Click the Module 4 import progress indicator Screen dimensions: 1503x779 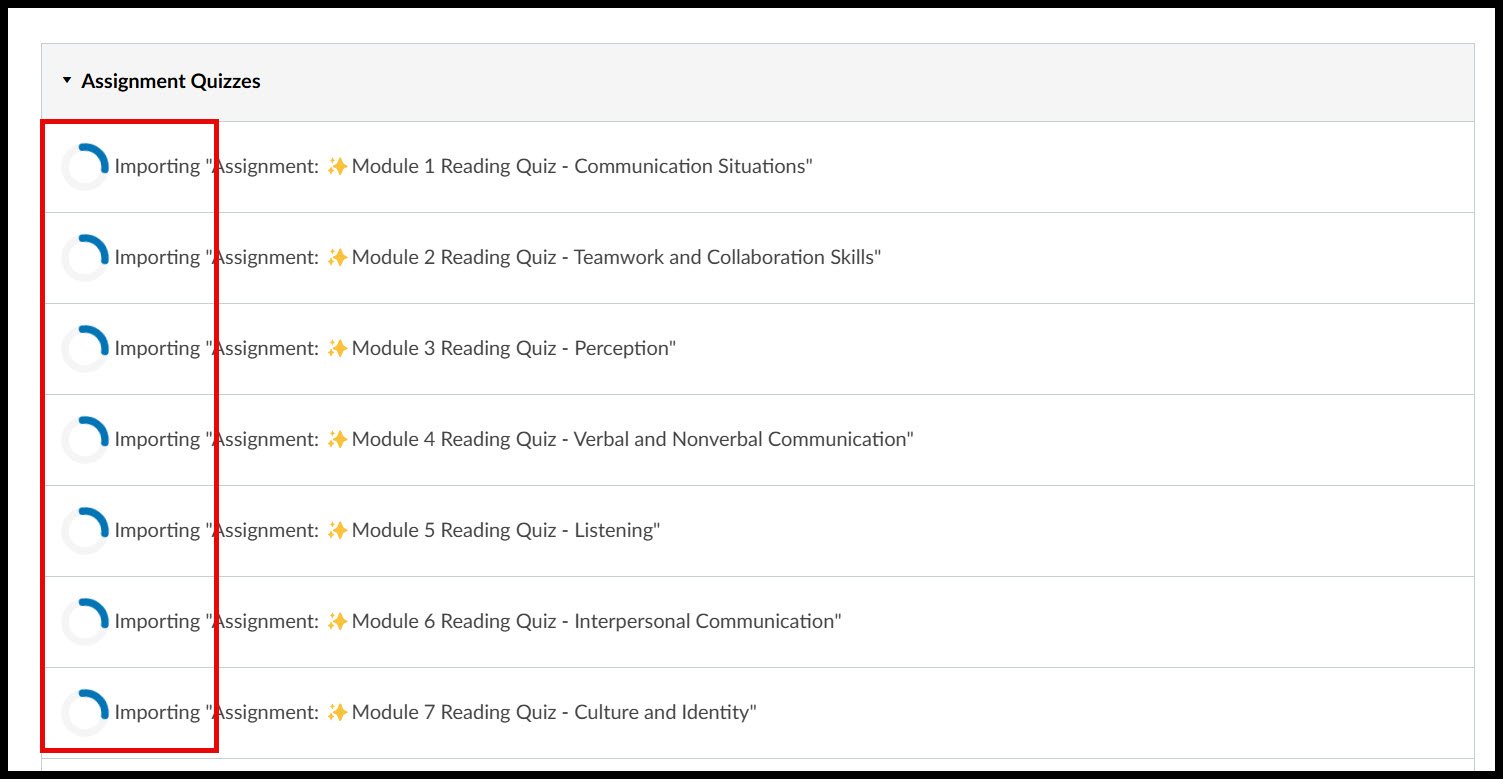coord(85,438)
